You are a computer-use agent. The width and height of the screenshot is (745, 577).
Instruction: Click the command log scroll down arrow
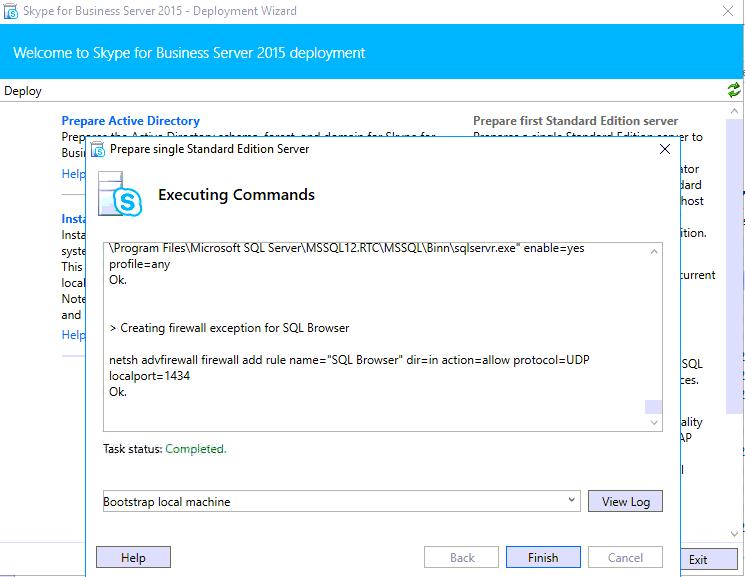tap(654, 422)
